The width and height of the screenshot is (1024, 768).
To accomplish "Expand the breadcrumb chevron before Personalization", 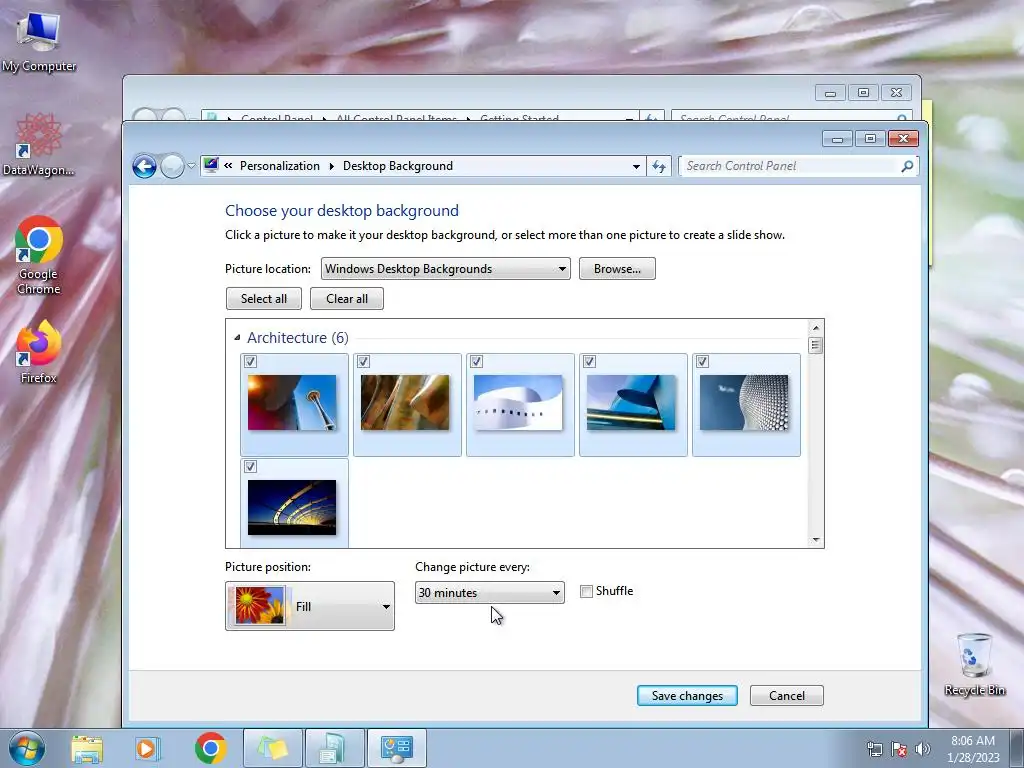I will click(228, 166).
